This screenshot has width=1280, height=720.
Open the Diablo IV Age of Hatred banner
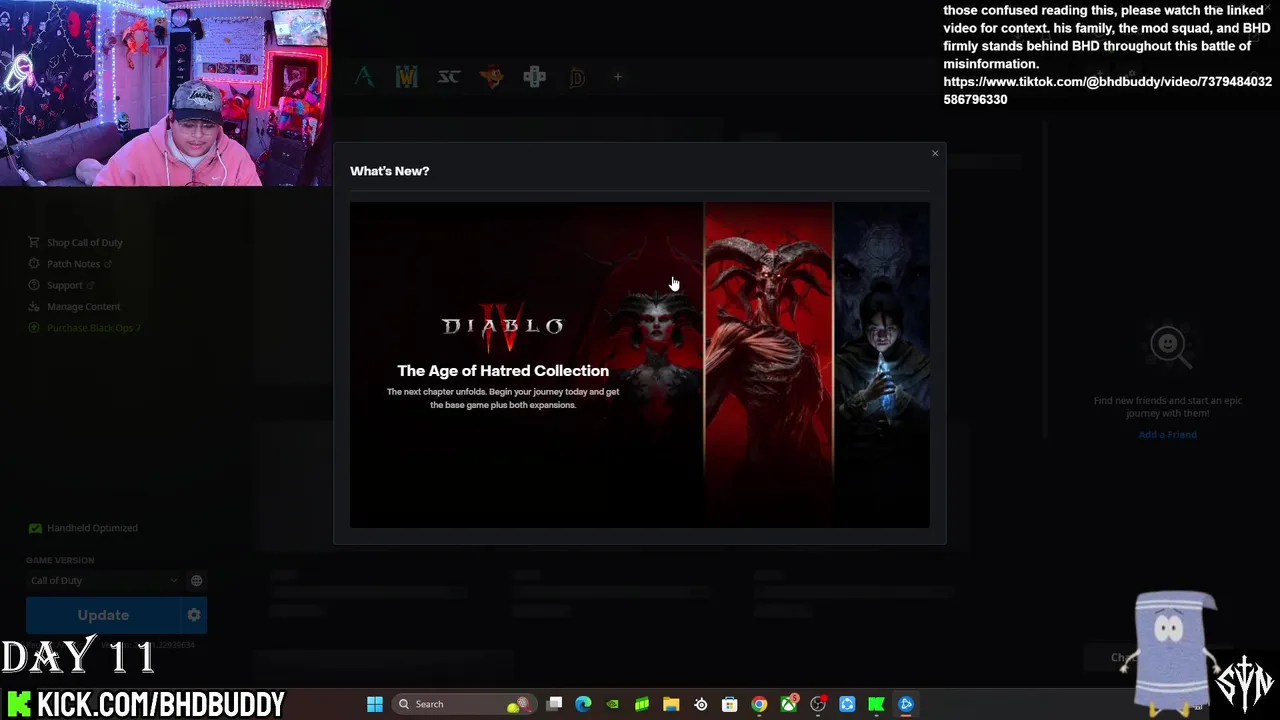tap(640, 365)
